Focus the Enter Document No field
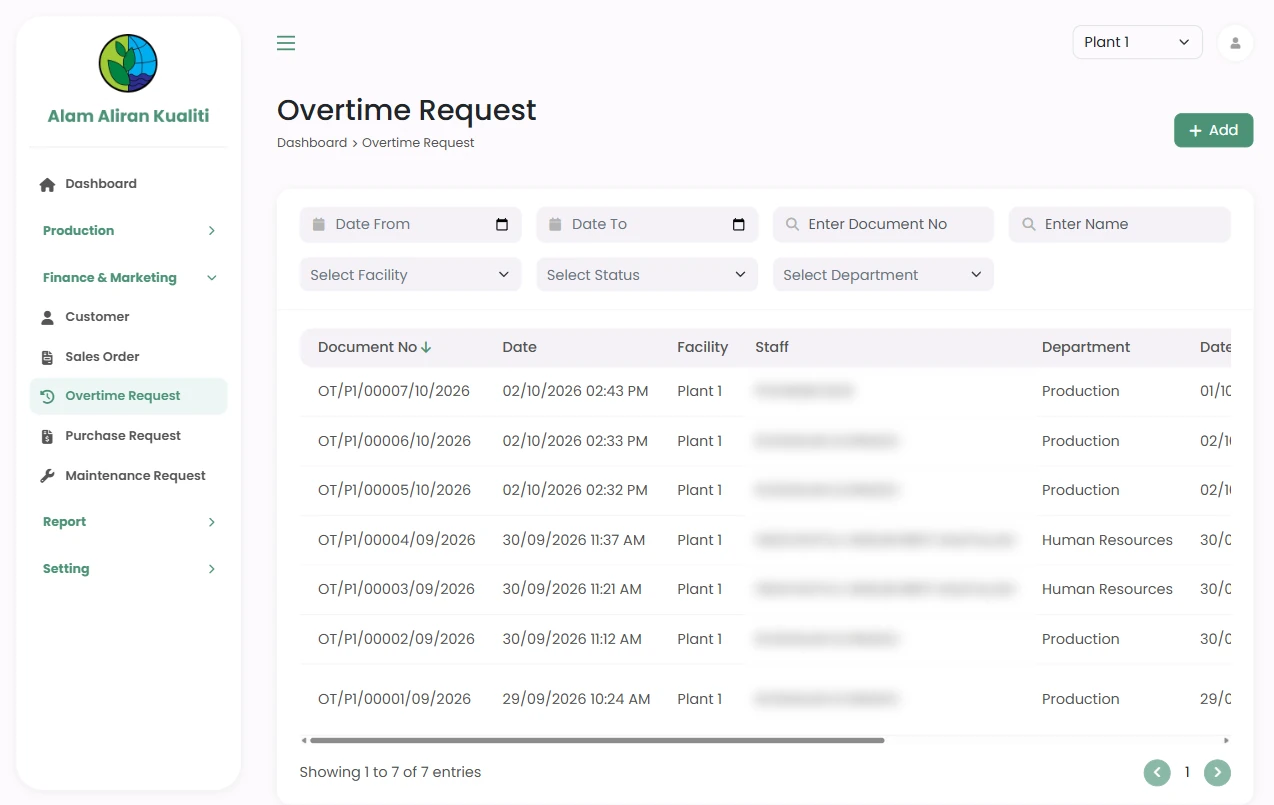Image resolution: width=1274 pixels, height=805 pixels. 883,224
